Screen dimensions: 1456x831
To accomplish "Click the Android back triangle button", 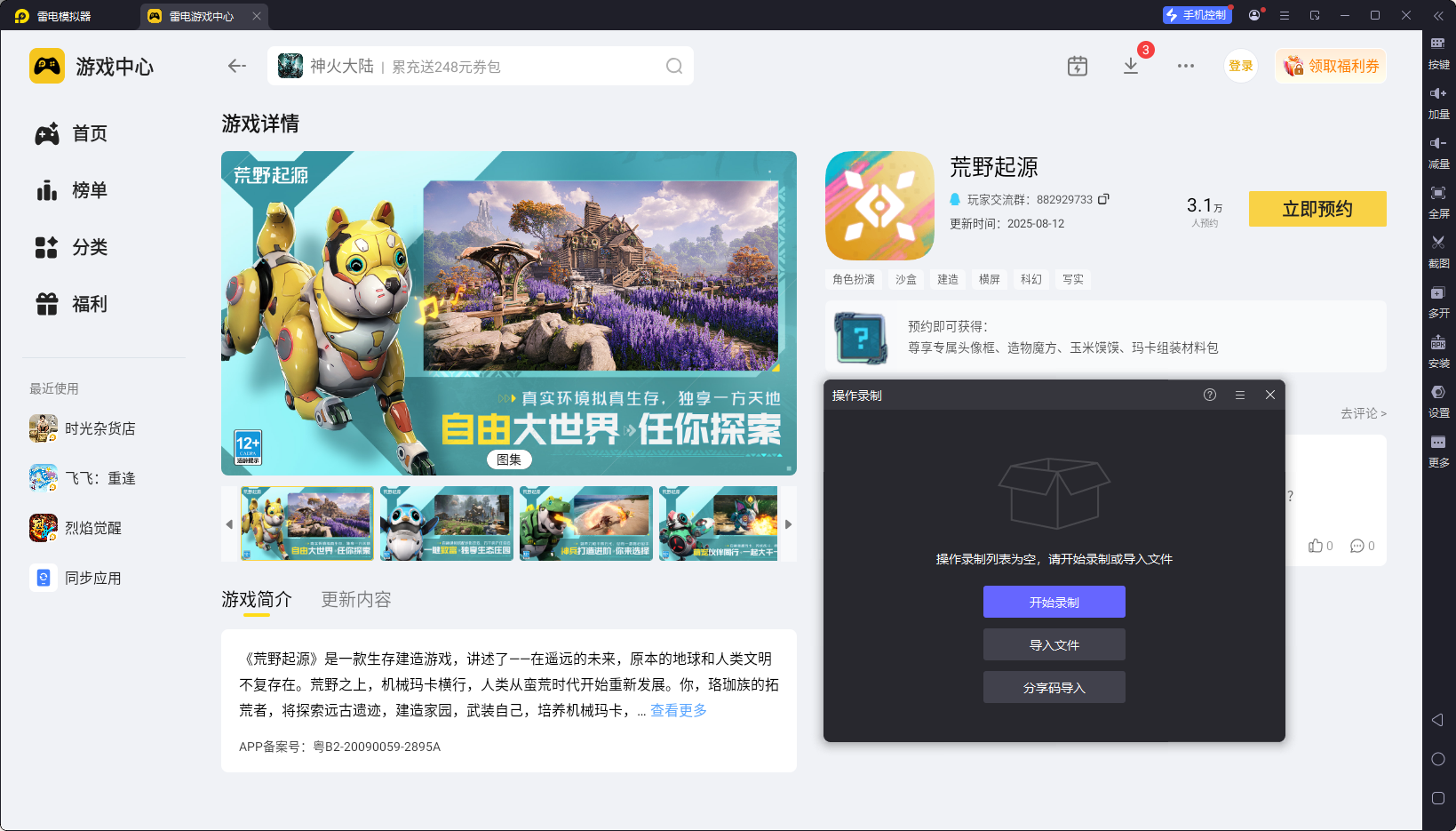I will [1437, 720].
